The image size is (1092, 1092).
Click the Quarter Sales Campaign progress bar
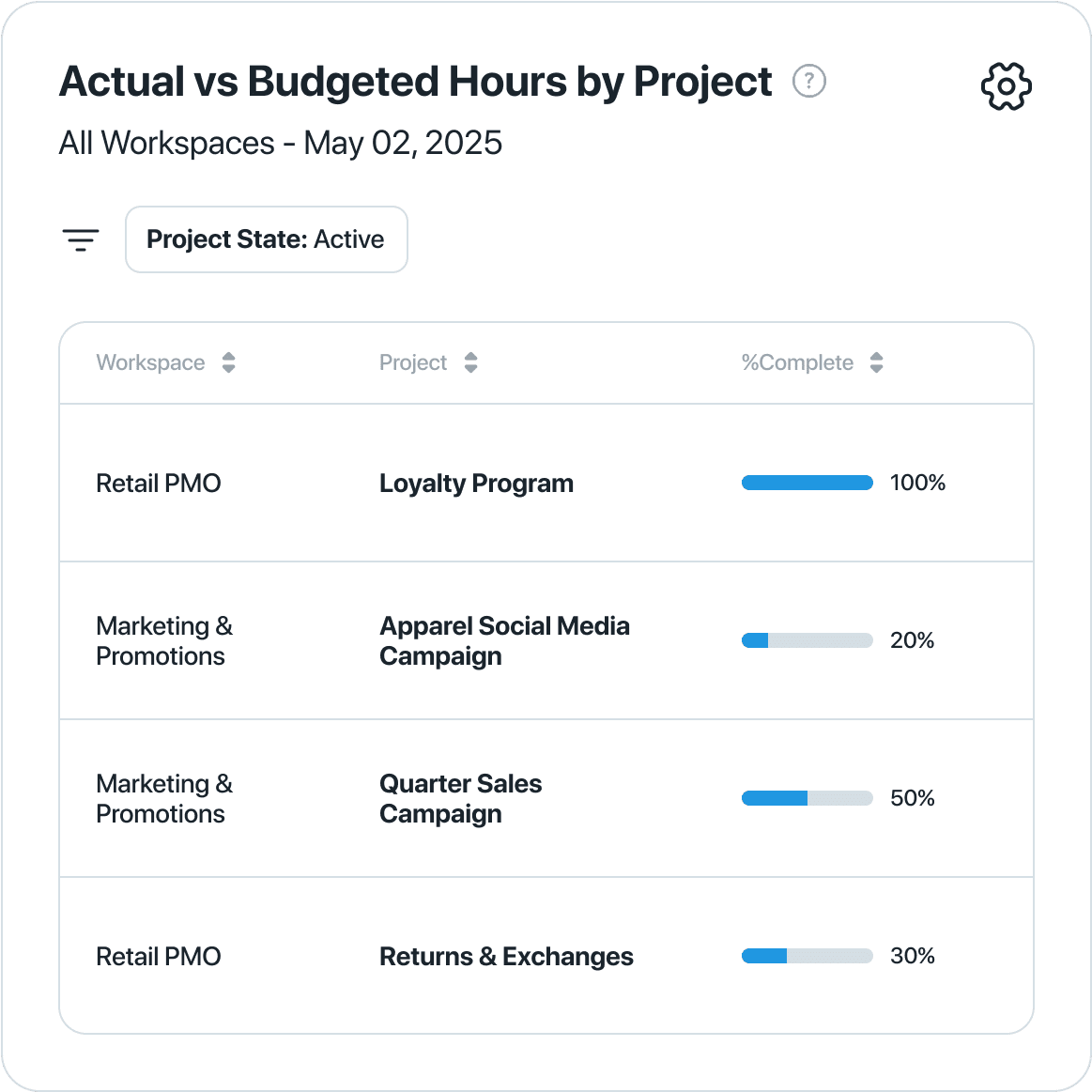807,798
